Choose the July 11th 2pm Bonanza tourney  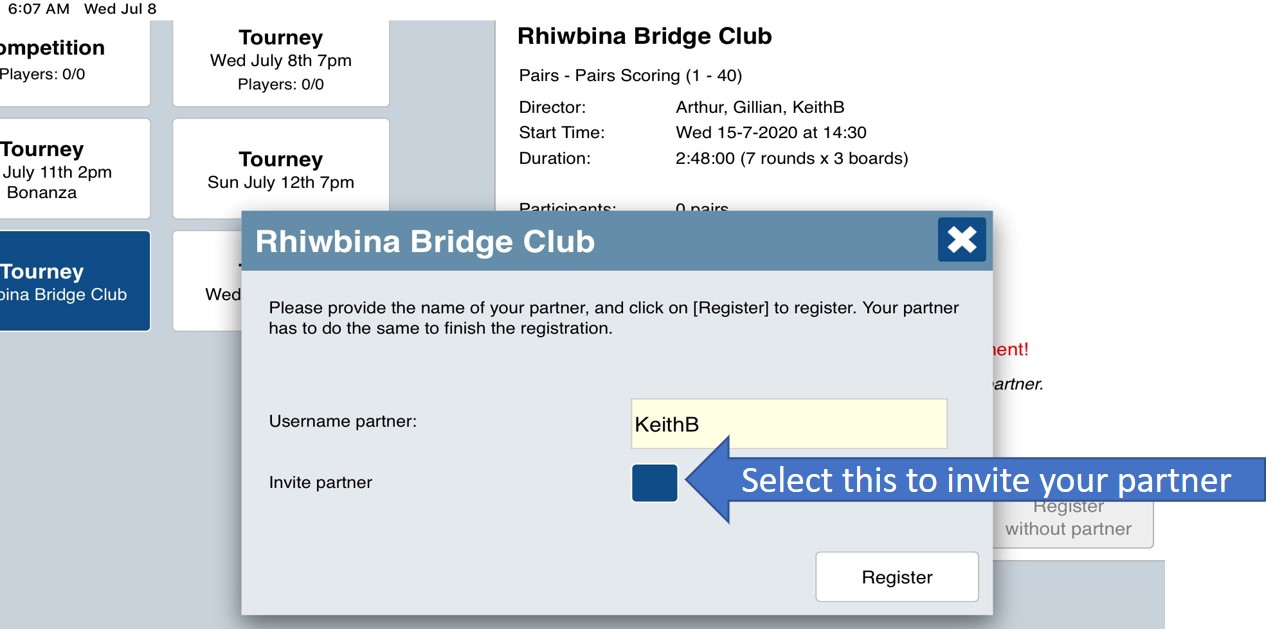60,169
